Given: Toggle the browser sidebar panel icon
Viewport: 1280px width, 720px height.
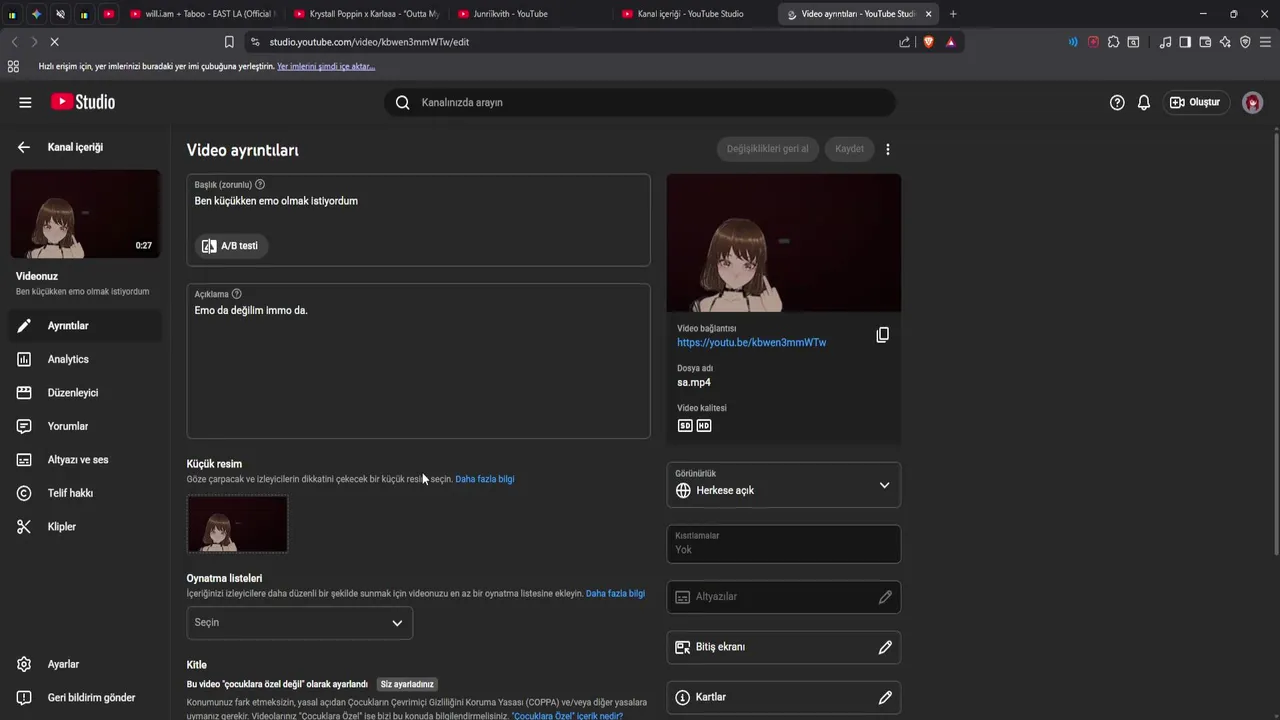Looking at the screenshot, I should [1185, 42].
